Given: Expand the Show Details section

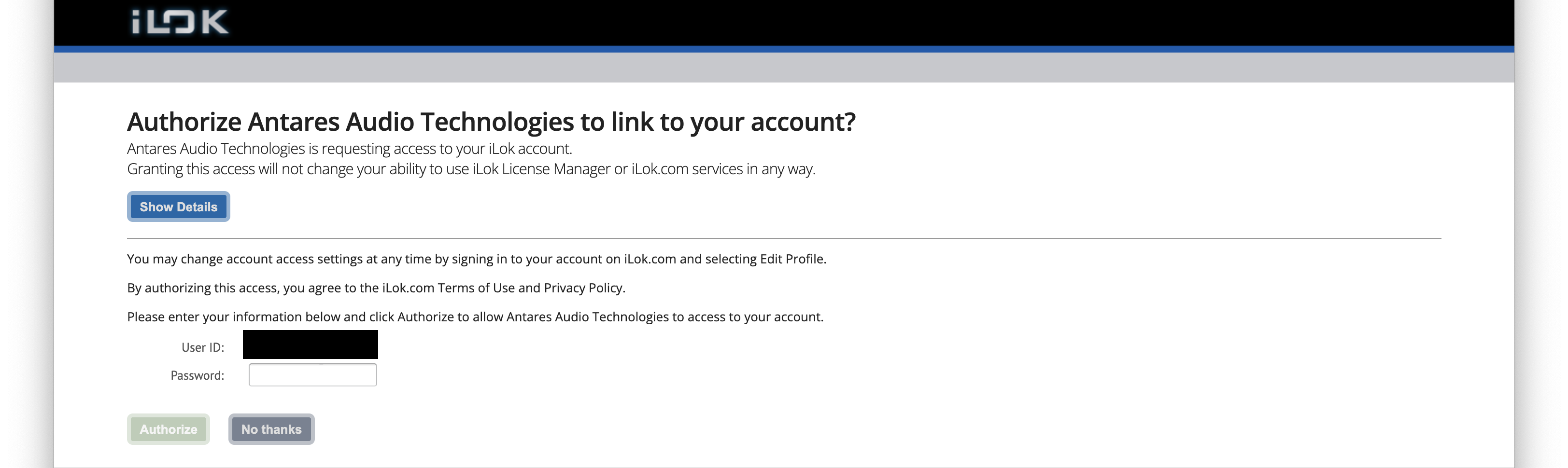Looking at the screenshot, I should [178, 206].
